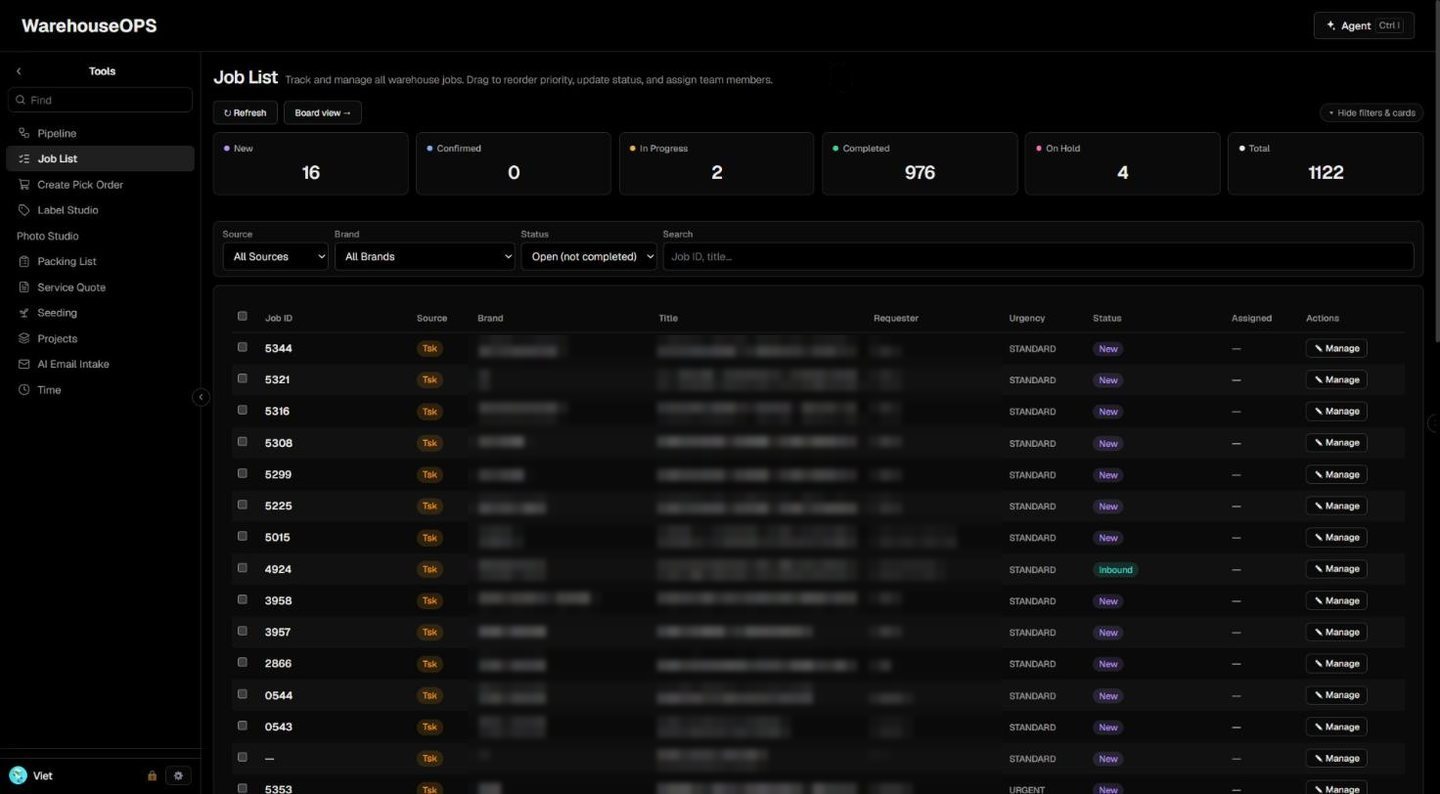Navigate to Service Quote
The height and width of the screenshot is (794, 1440).
click(x=100, y=287)
